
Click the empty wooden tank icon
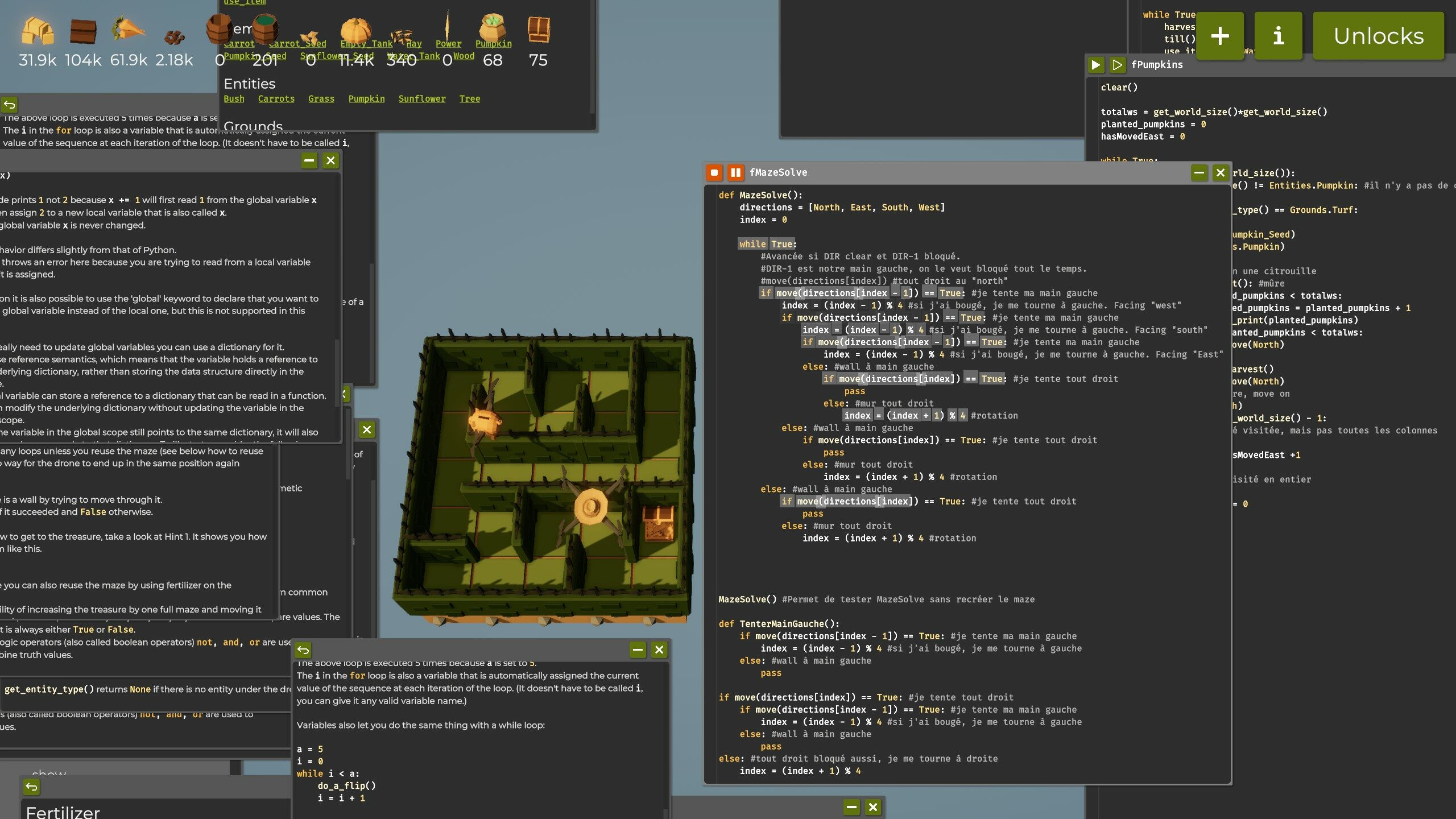(219, 28)
